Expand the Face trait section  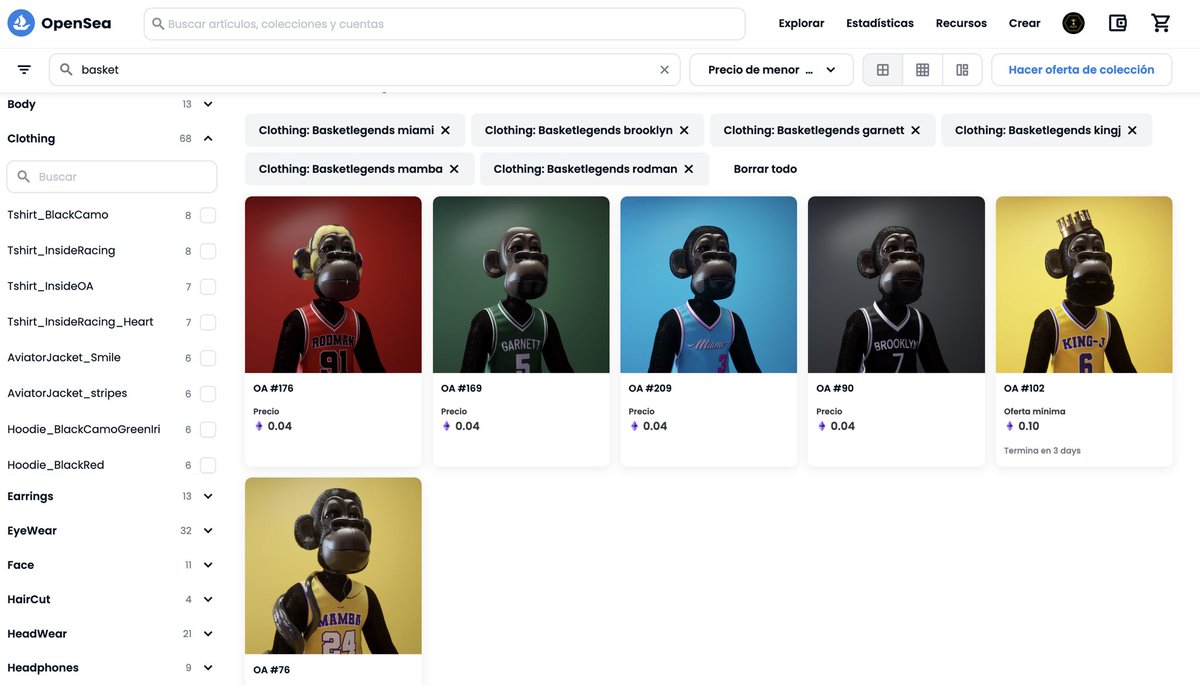[208, 565]
